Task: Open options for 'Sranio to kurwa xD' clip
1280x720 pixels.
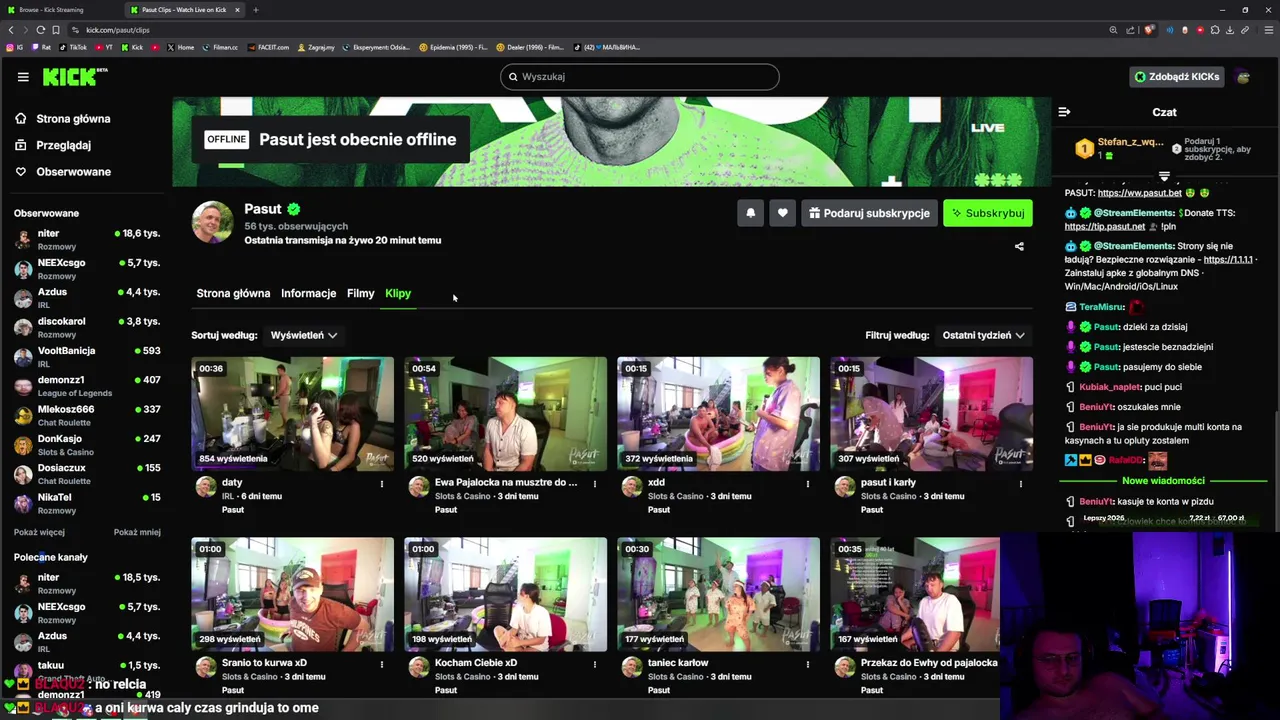Action: 381,664
